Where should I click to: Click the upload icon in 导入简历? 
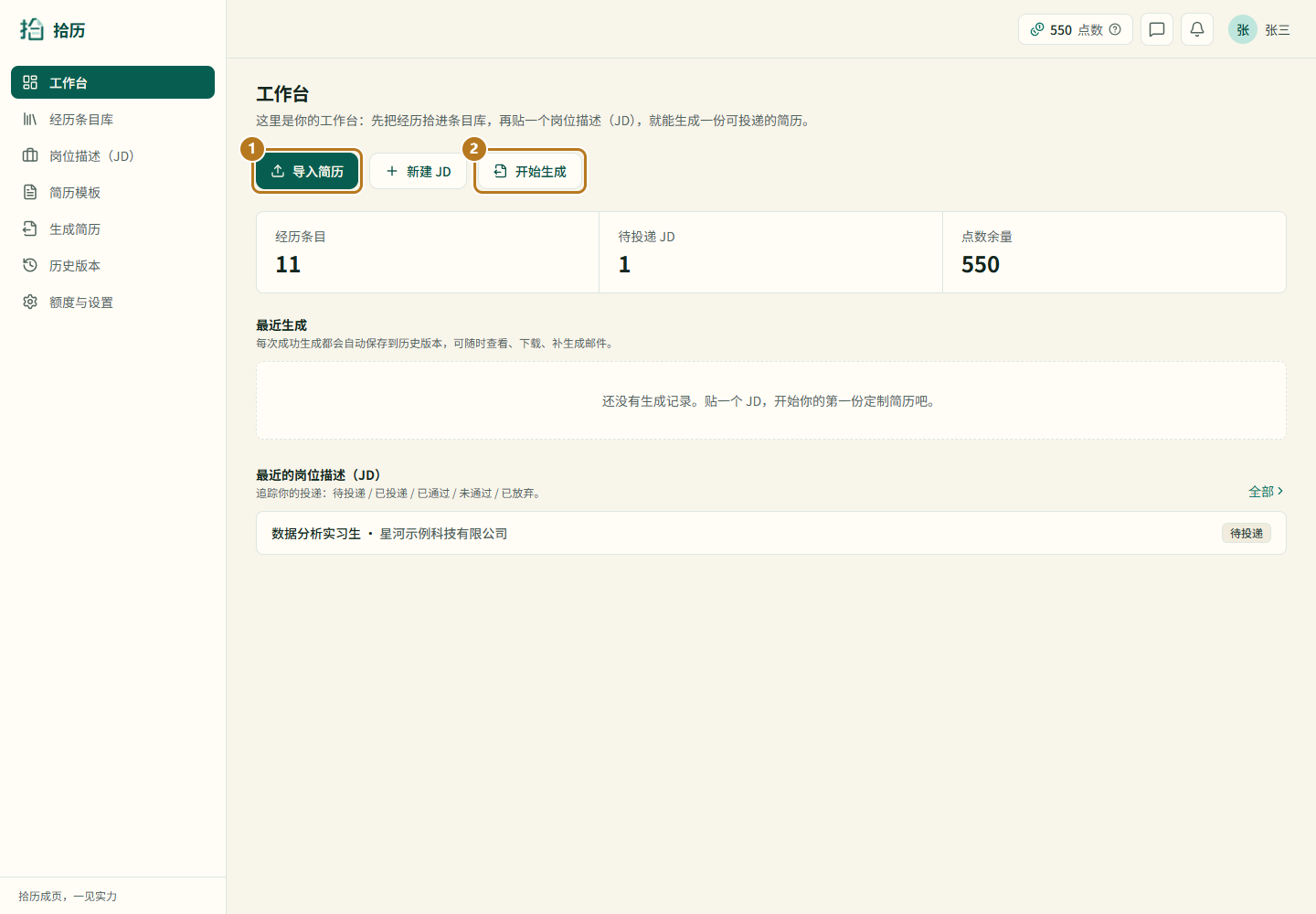click(278, 171)
